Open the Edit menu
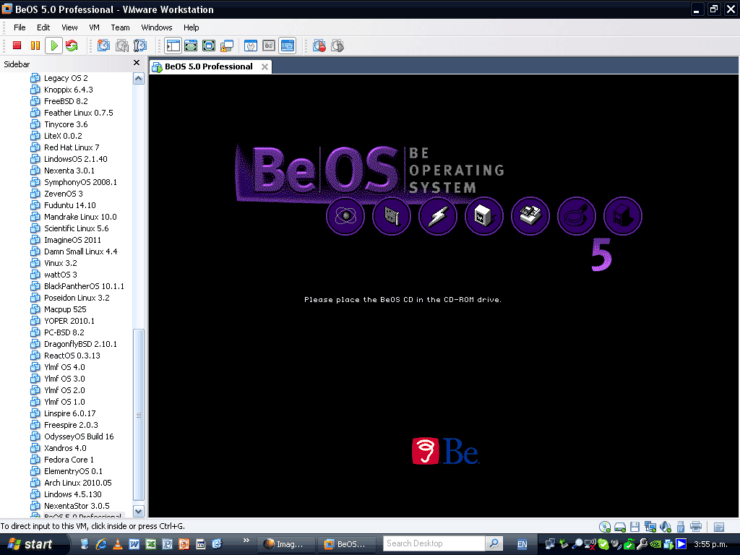740x555 pixels. [x=43, y=27]
